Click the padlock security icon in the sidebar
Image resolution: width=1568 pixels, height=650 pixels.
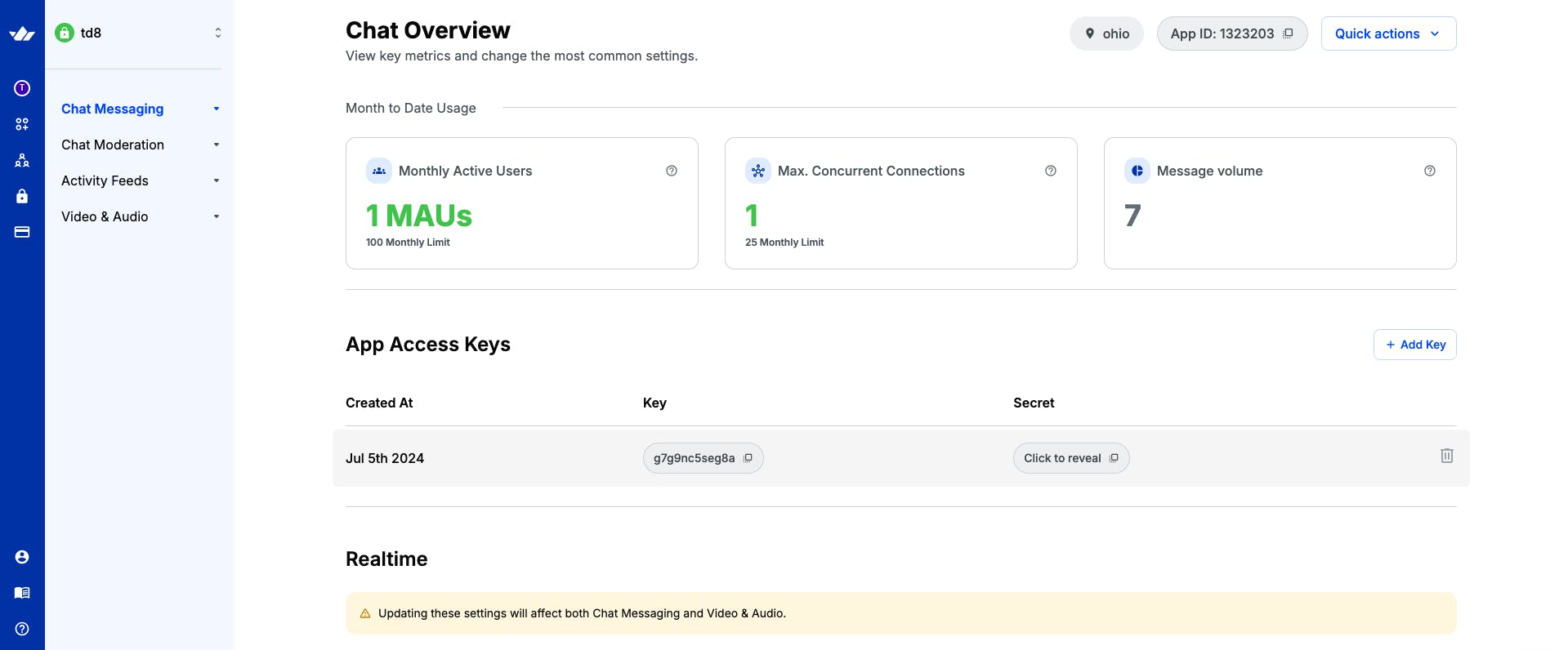coord(22,196)
